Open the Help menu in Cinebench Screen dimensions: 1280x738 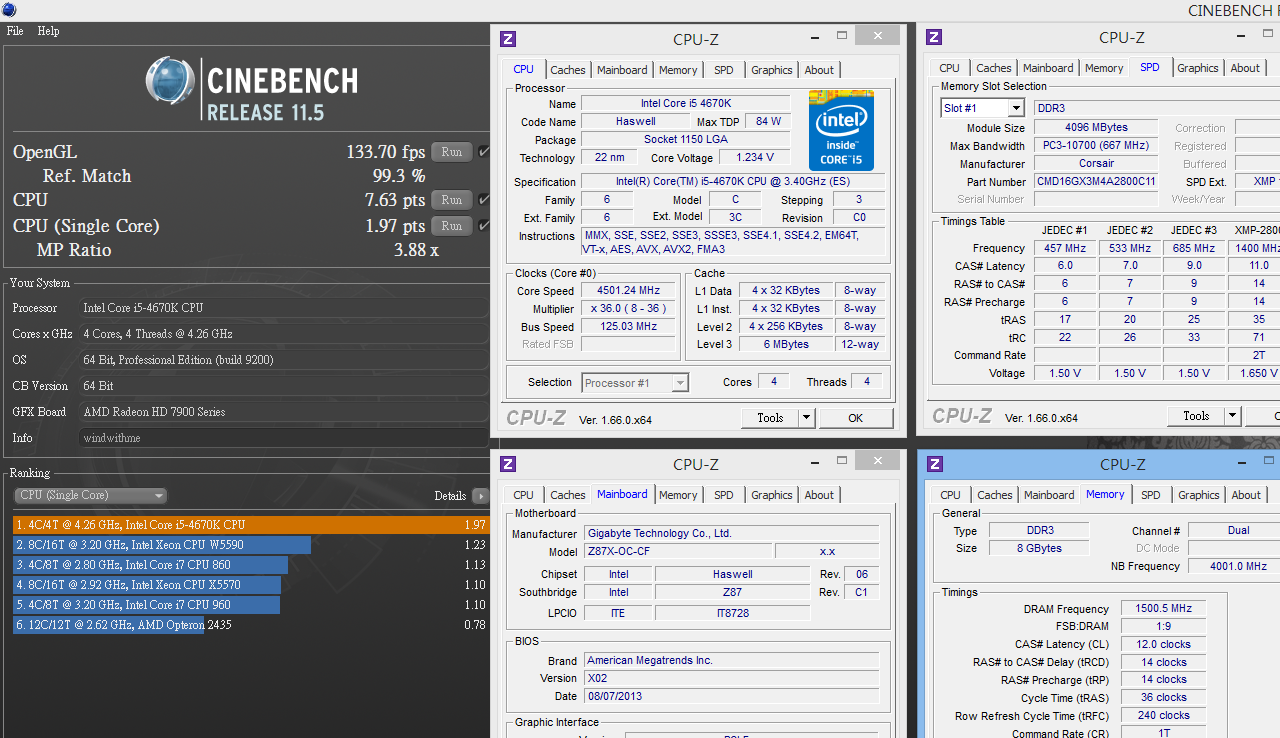[49, 31]
